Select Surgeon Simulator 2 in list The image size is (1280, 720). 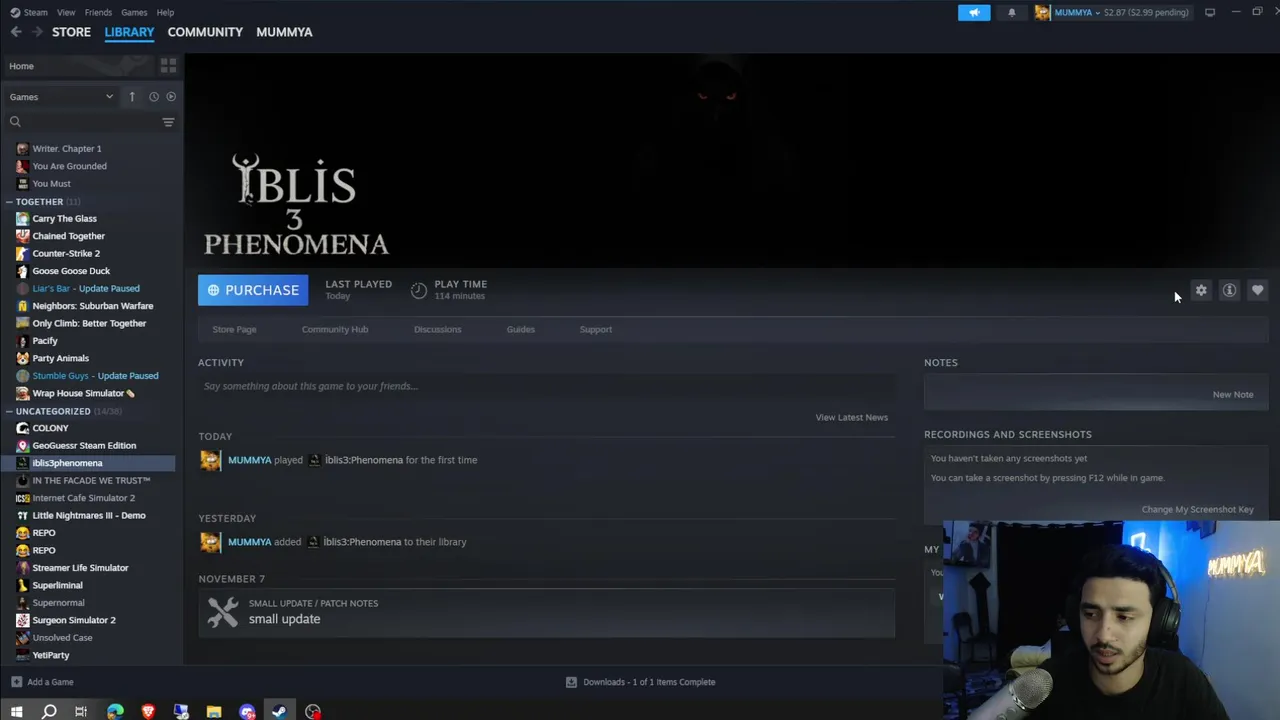[74, 620]
